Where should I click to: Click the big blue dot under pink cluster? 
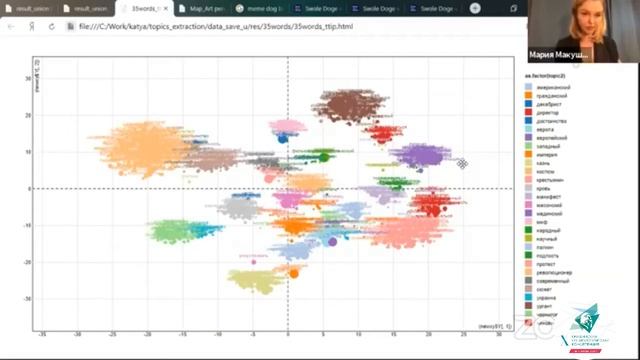(x=282, y=139)
